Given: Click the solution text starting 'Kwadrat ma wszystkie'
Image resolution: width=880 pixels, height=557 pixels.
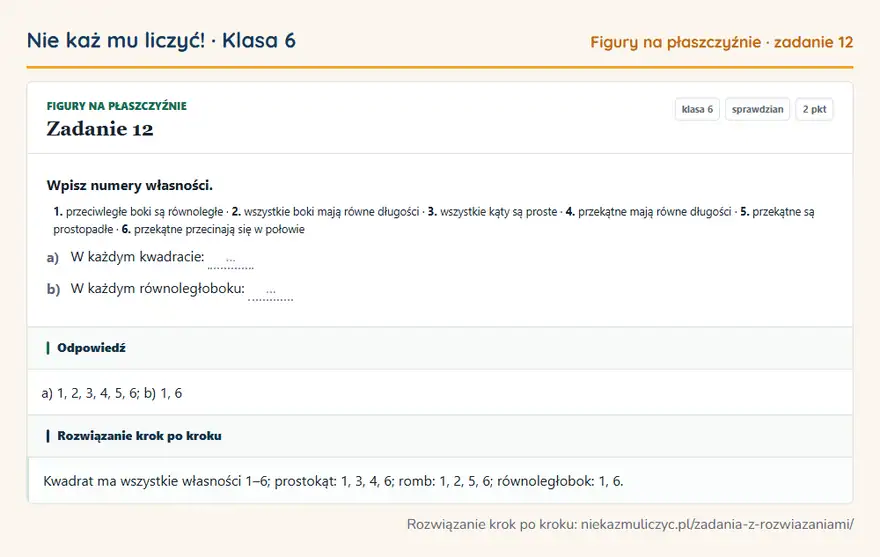Looking at the screenshot, I should pos(333,481).
